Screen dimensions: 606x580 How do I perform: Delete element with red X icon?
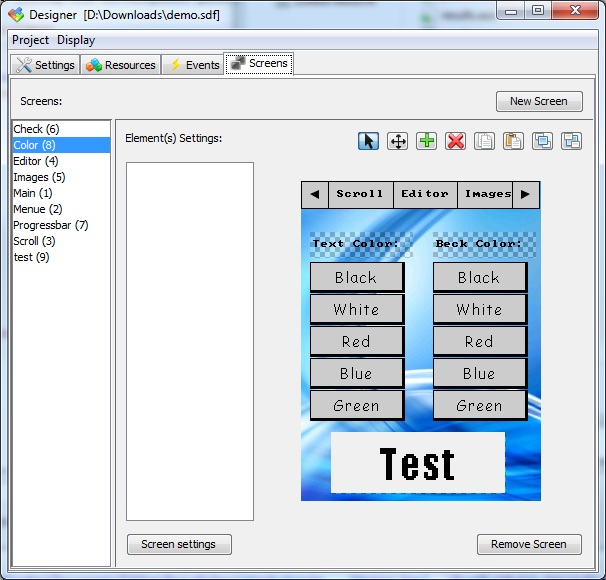pos(455,141)
